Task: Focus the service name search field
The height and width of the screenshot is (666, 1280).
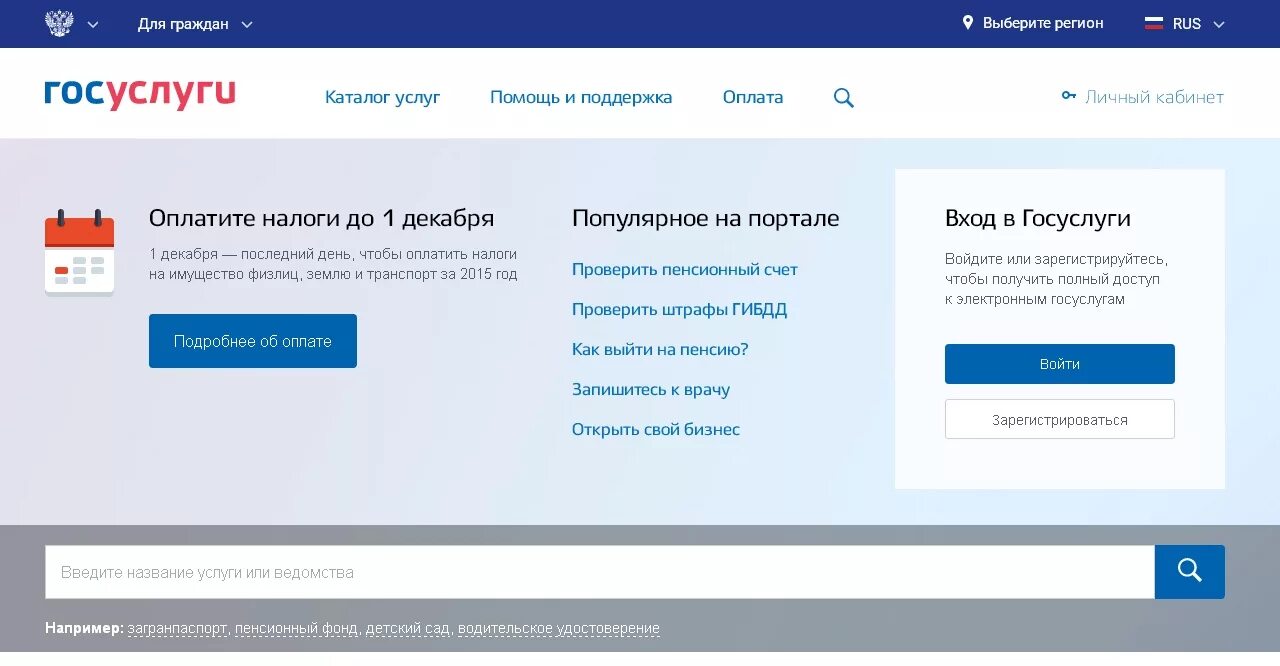Action: coord(600,572)
